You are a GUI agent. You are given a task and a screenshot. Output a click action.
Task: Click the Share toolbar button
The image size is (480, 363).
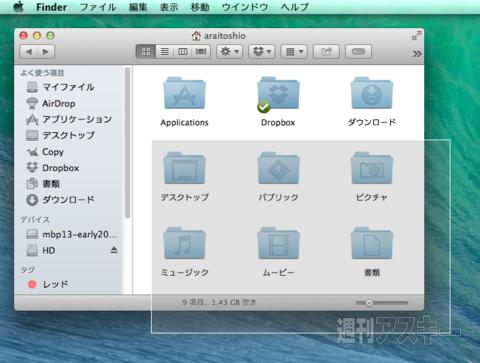click(326, 52)
